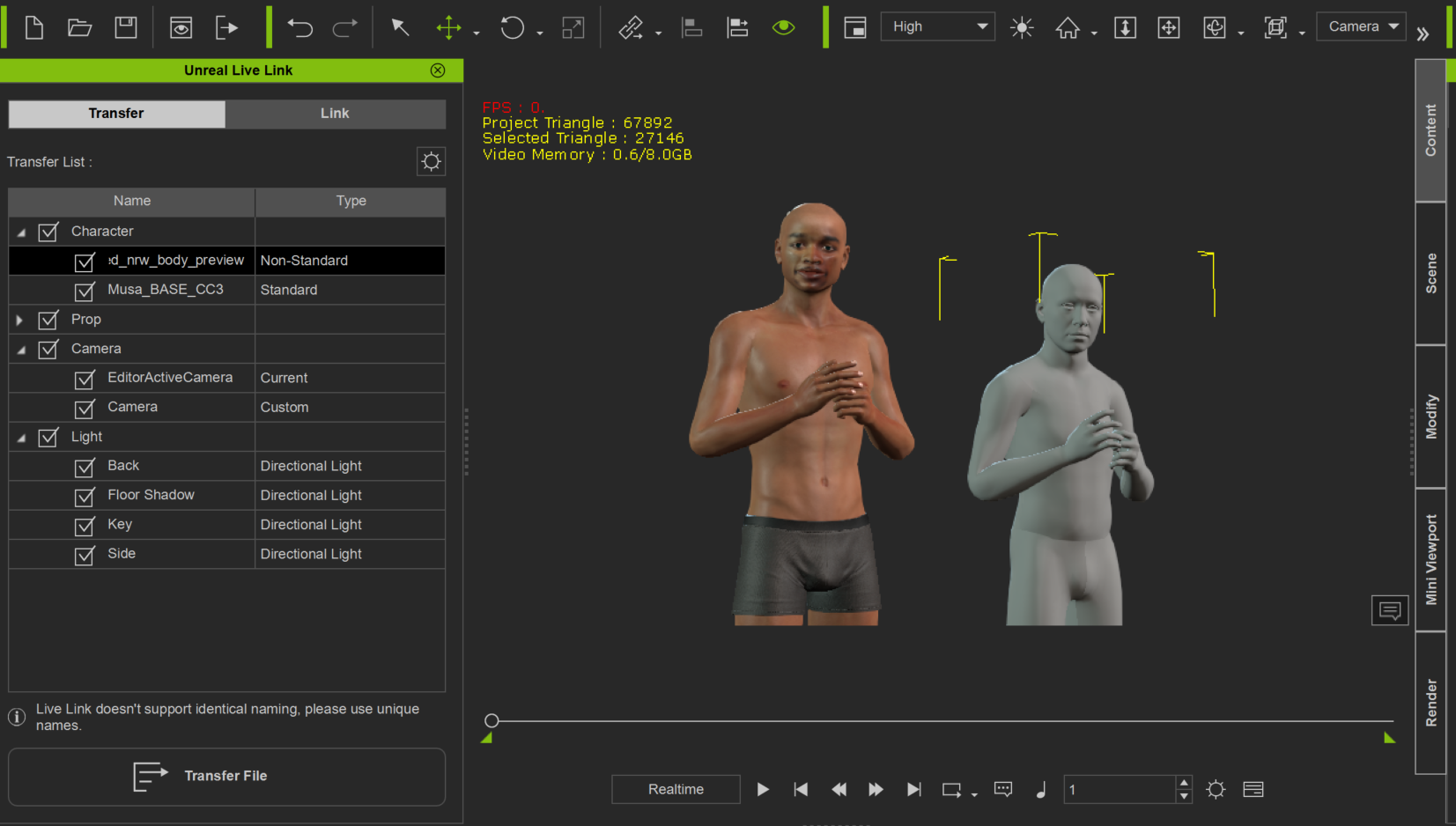The height and width of the screenshot is (826, 1456).
Task: Expand the Prop tree group
Action: tap(19, 320)
